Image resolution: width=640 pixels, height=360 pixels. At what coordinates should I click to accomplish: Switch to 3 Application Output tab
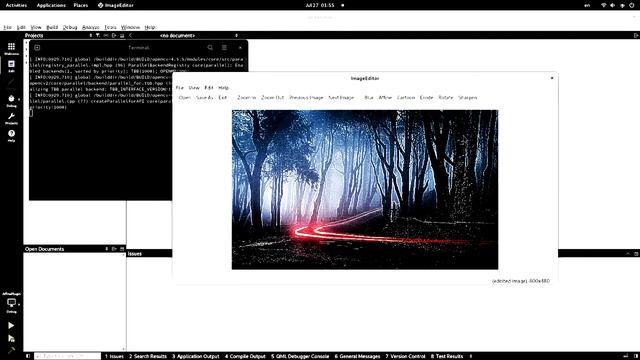pos(196,356)
